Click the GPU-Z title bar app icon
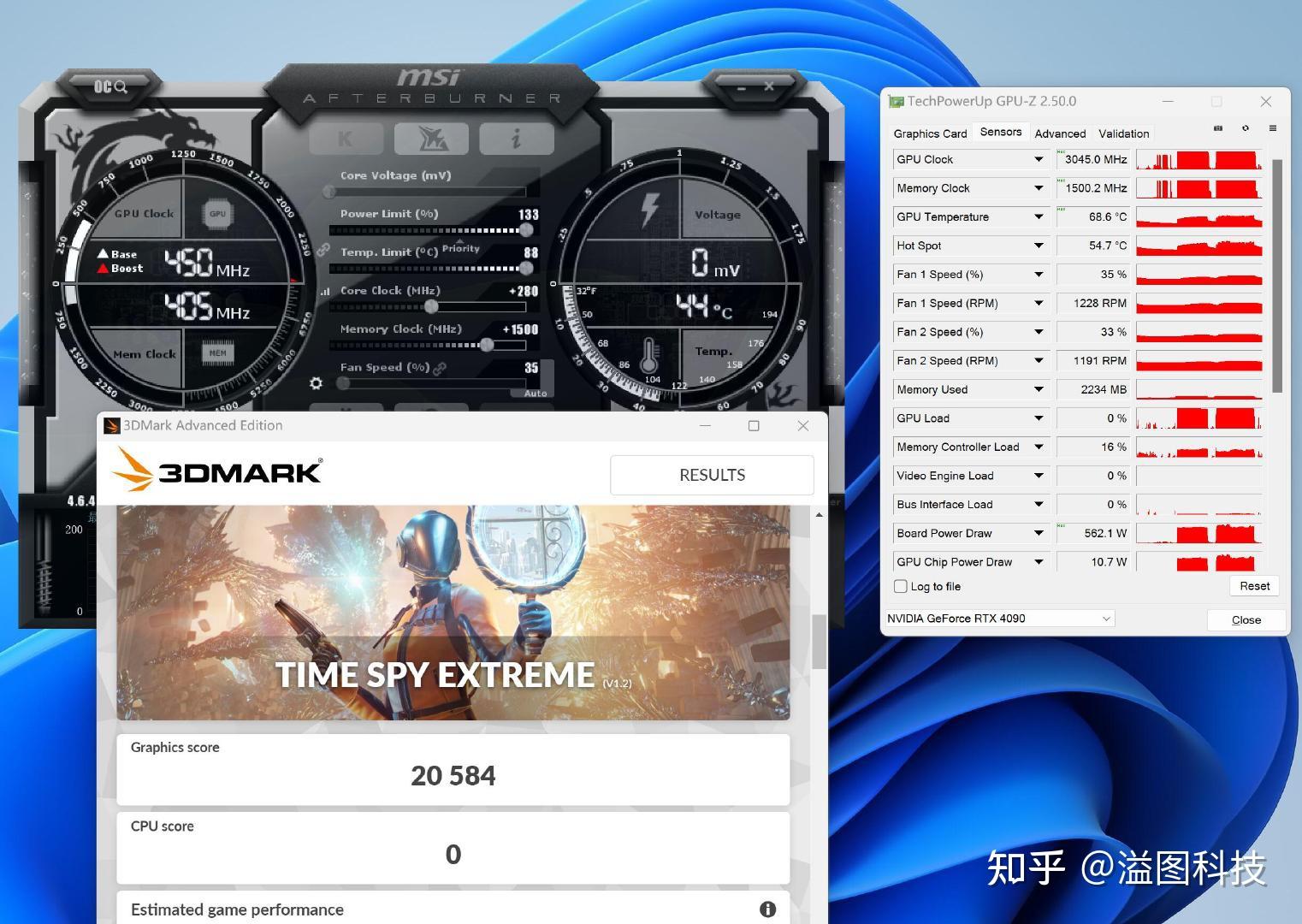This screenshot has height=924, width=1302. [896, 101]
